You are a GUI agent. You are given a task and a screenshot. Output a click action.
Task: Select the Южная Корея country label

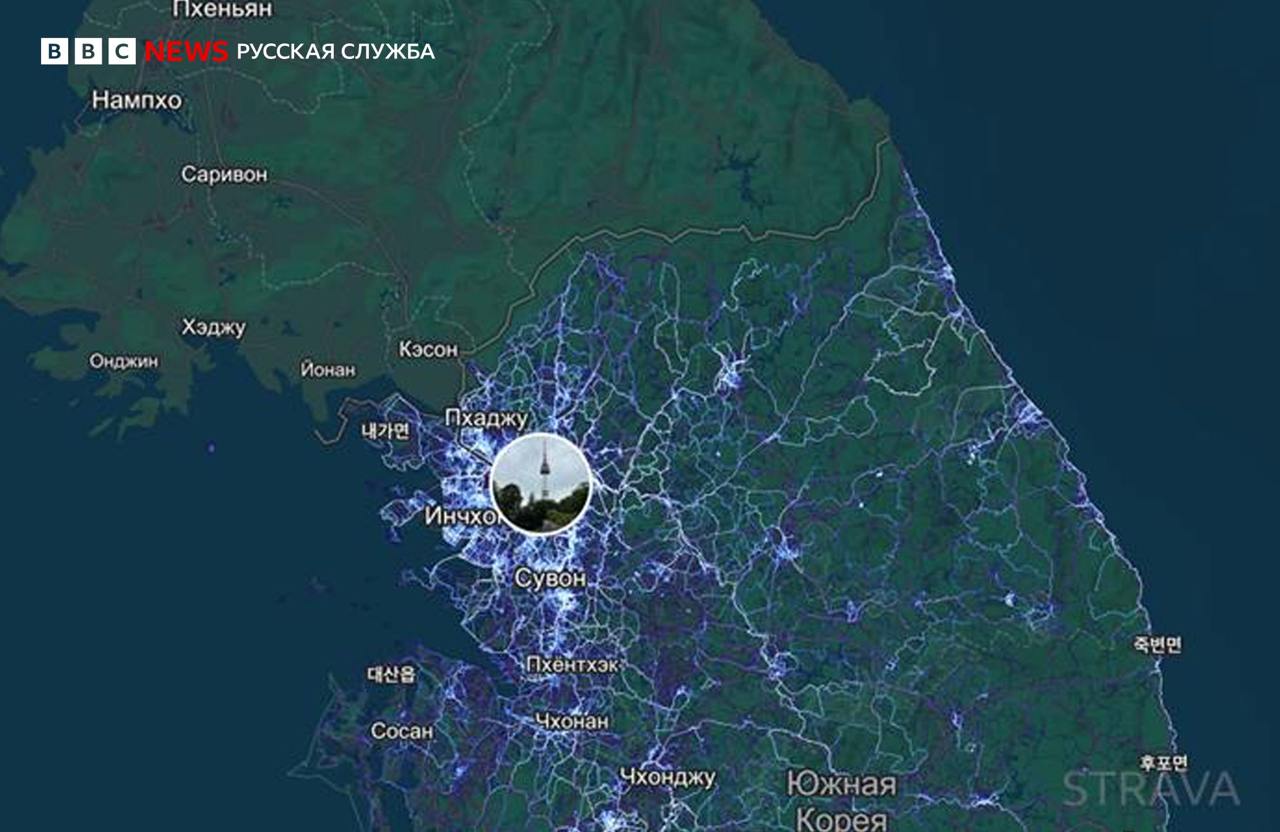click(842, 802)
